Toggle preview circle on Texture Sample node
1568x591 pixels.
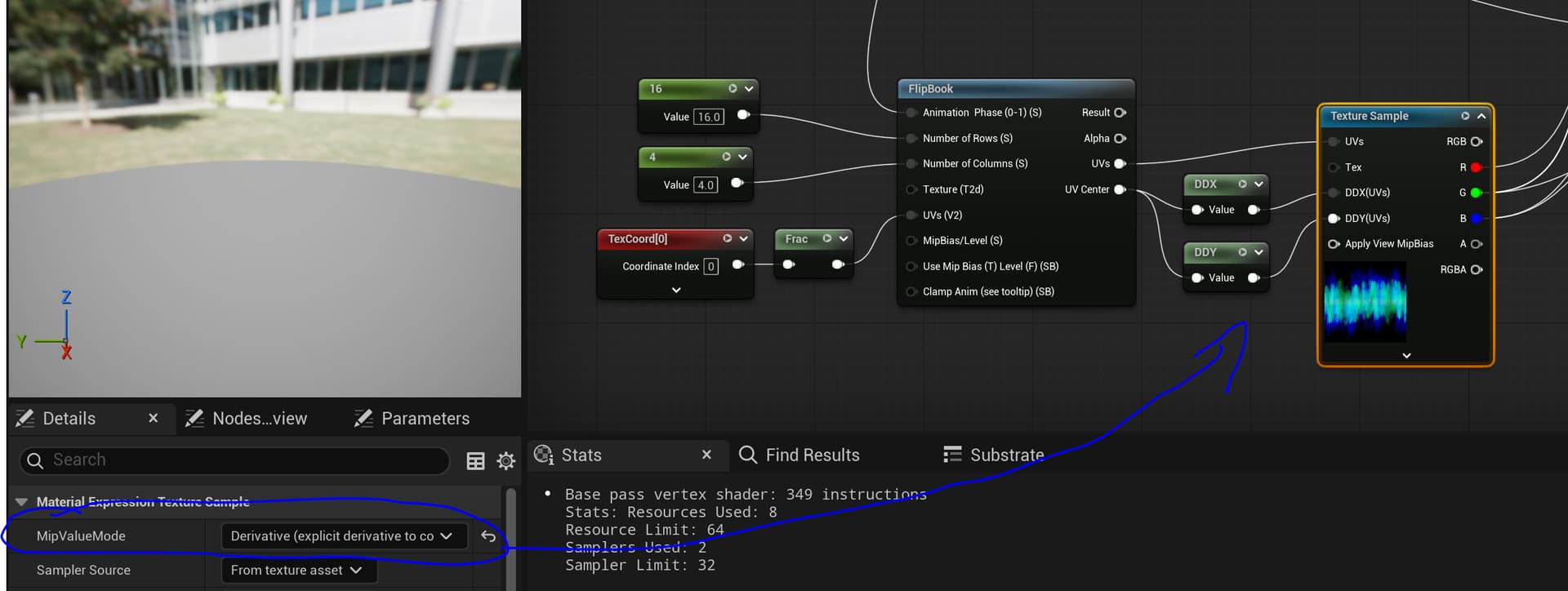tap(1465, 116)
